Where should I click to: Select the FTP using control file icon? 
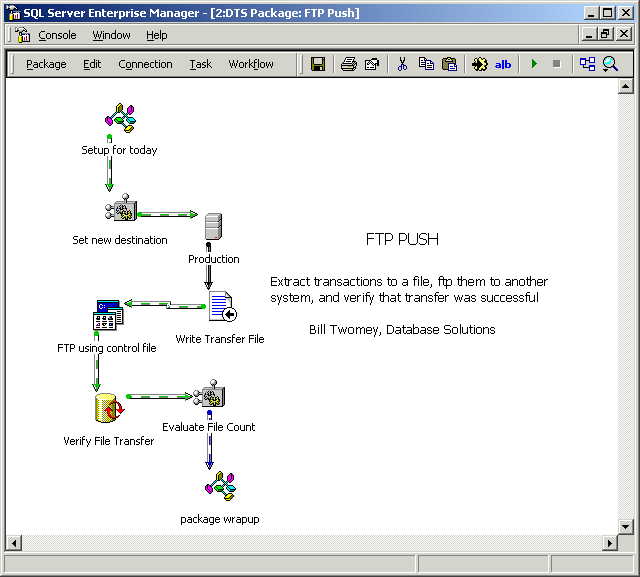pos(108,315)
